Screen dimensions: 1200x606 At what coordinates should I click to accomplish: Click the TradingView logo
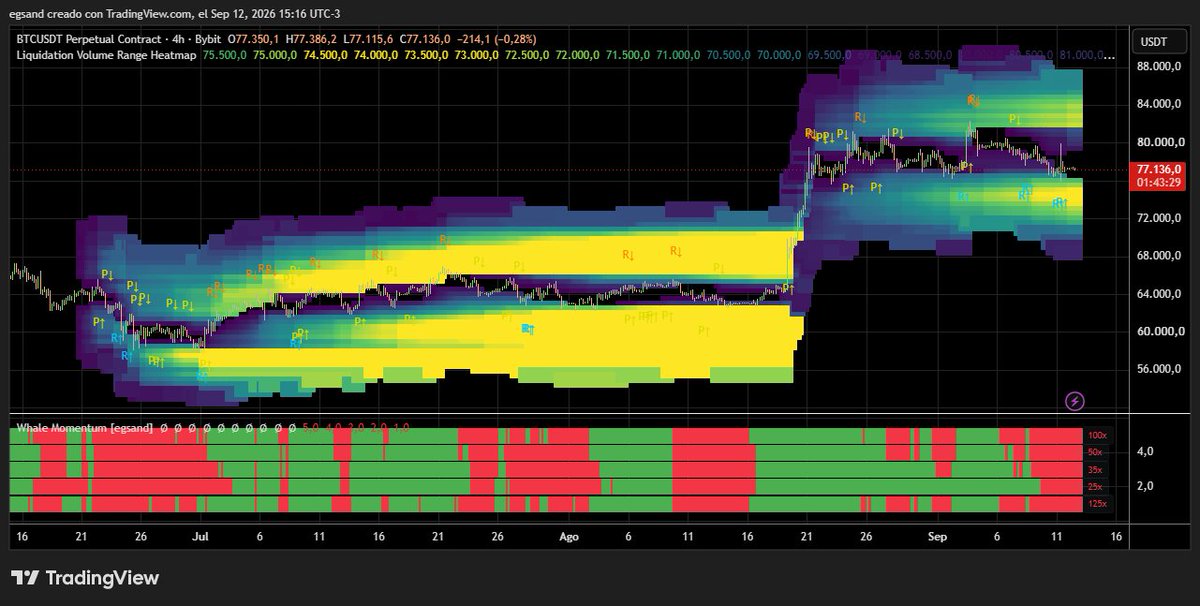point(85,578)
